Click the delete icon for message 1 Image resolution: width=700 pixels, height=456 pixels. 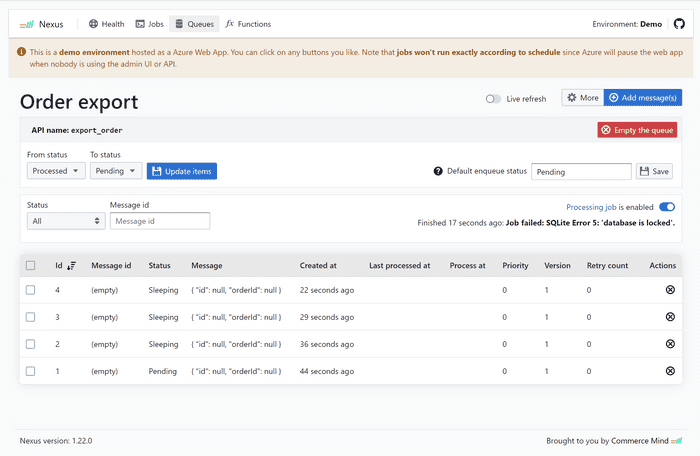tap(670, 371)
